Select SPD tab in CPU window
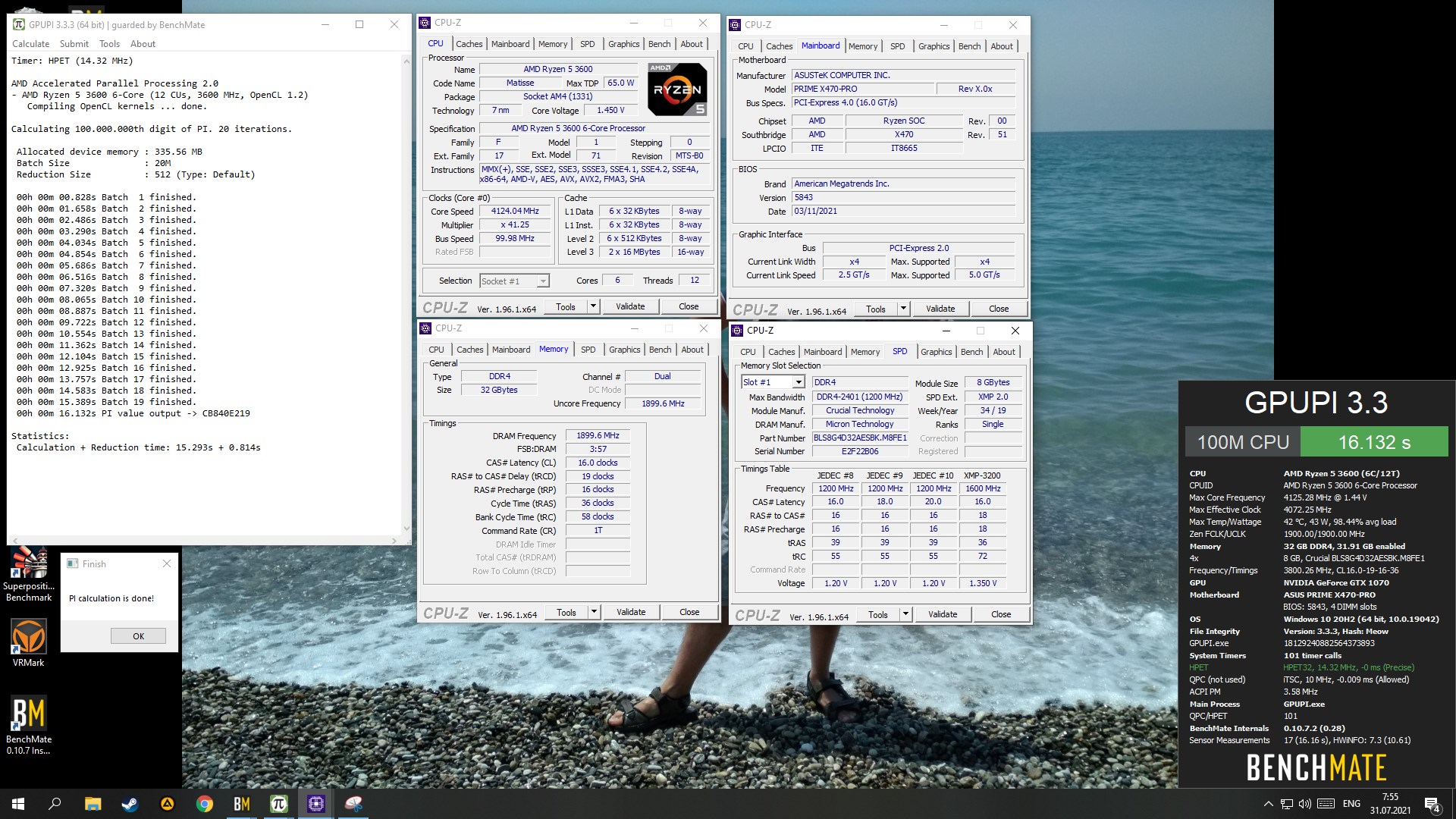Viewport: 1456px width, 819px height. (x=588, y=44)
